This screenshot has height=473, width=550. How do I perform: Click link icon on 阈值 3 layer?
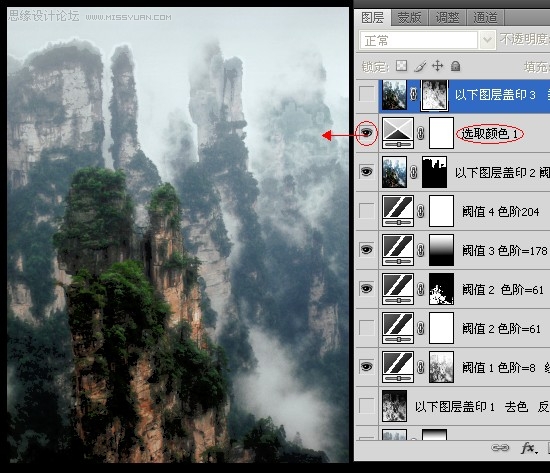pos(421,250)
